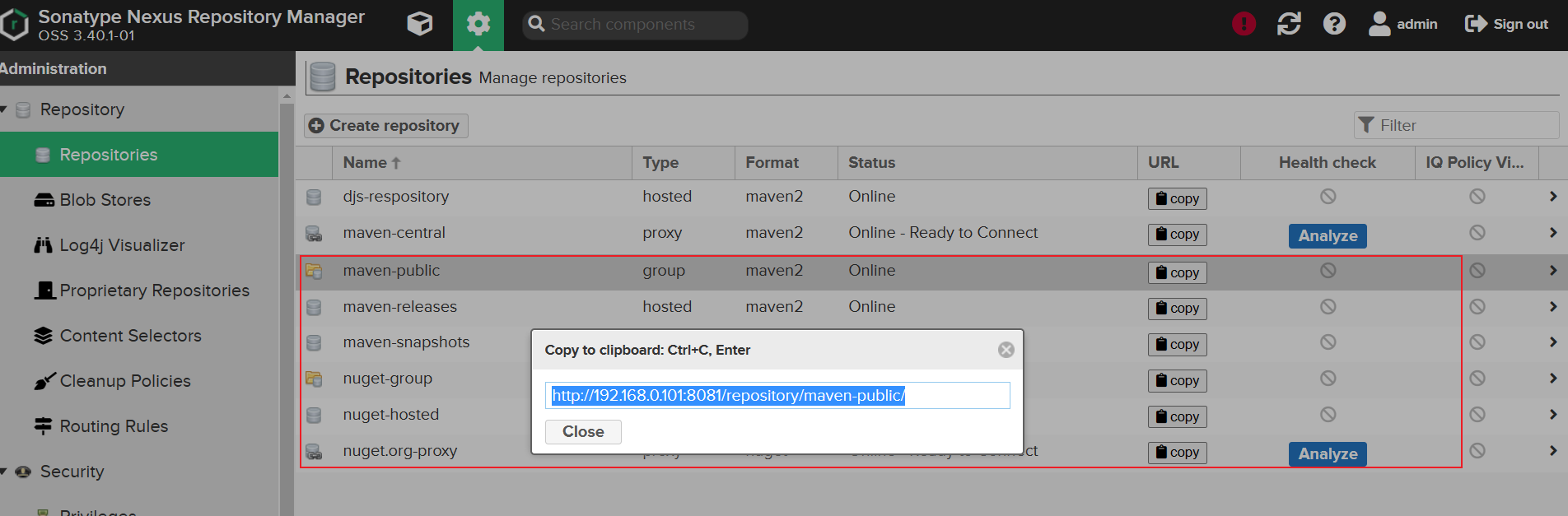Click the Sonatype Nexus logo icon
The height and width of the screenshot is (516, 1568).
click(x=14, y=25)
